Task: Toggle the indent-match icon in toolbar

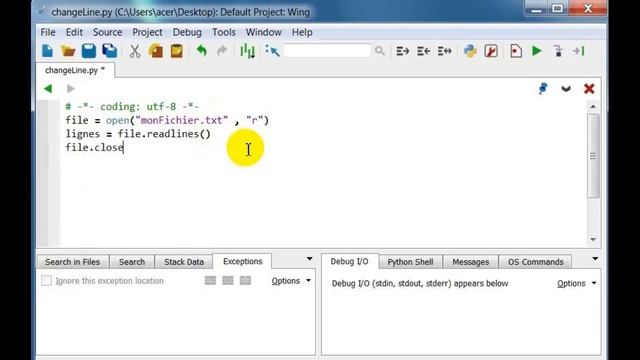Action: (x=444, y=51)
